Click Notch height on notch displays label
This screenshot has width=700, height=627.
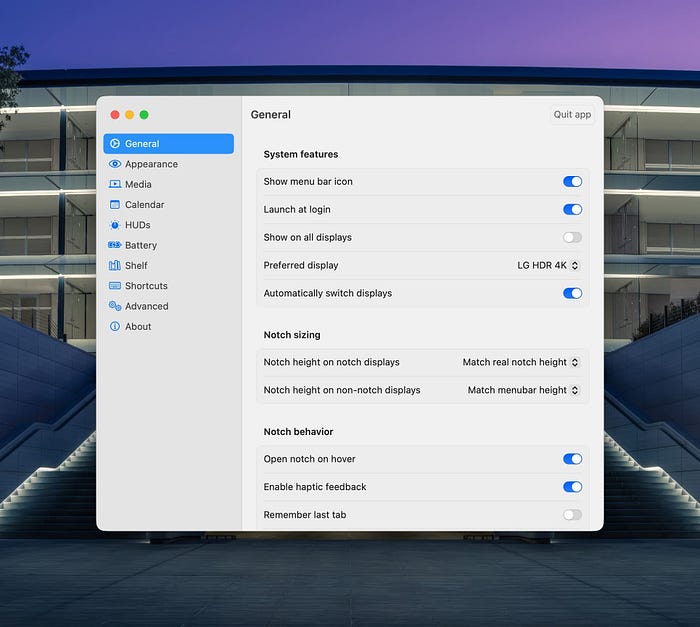tap(331, 362)
